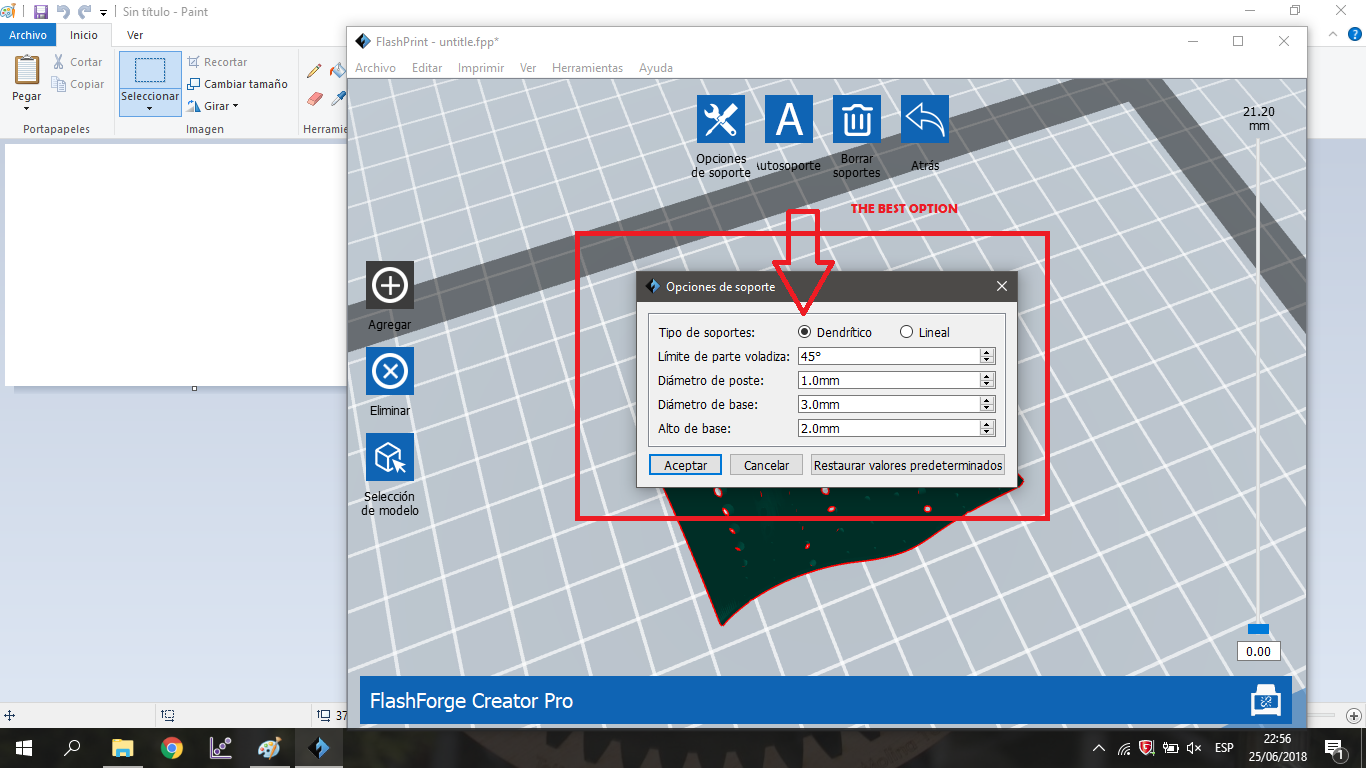Click Copiar in Paint ribbon

point(77,84)
